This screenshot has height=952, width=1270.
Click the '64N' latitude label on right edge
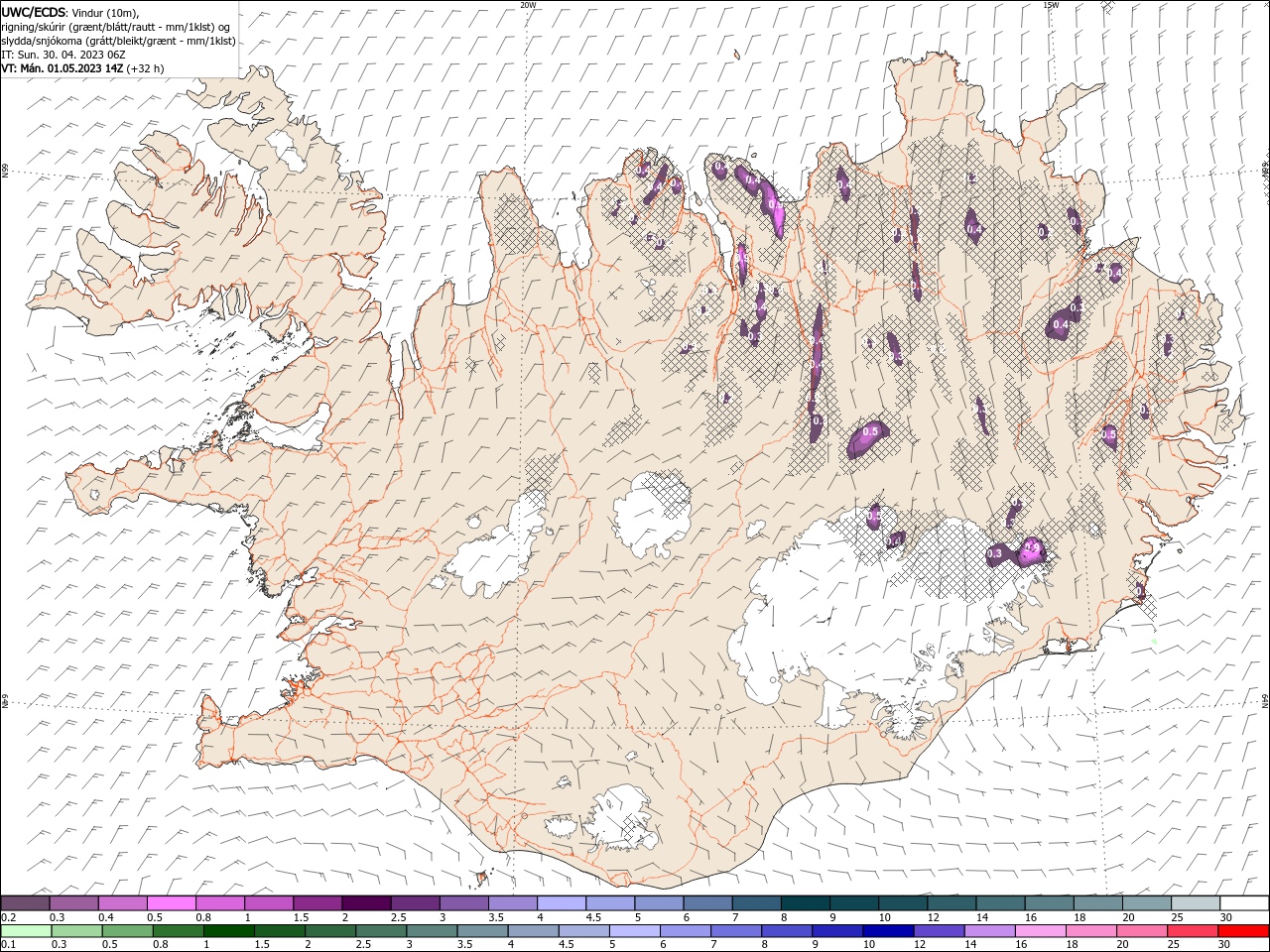[x=1265, y=700]
